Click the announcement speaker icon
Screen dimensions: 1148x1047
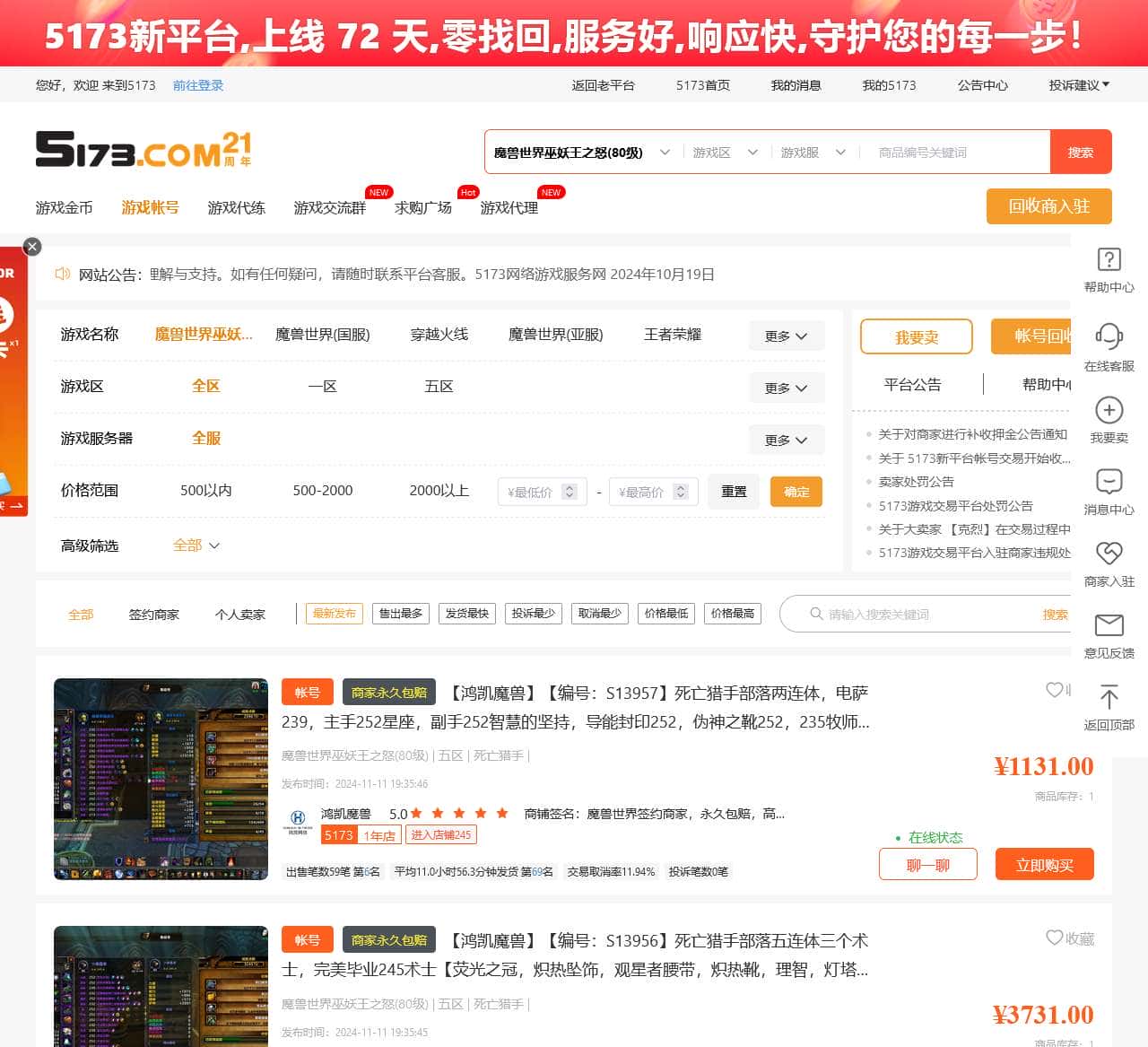(x=62, y=274)
